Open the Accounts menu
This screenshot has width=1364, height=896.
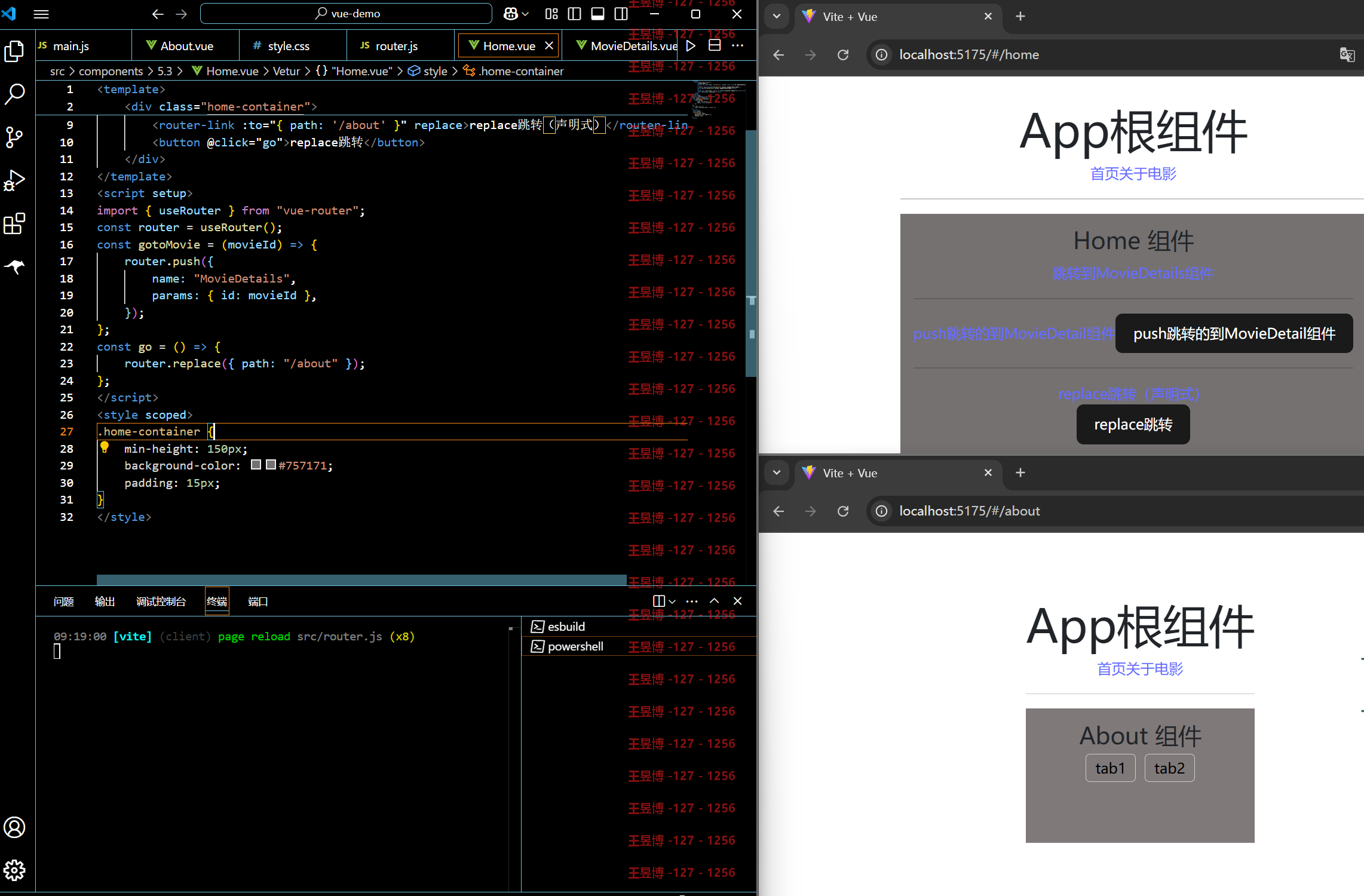[x=14, y=827]
